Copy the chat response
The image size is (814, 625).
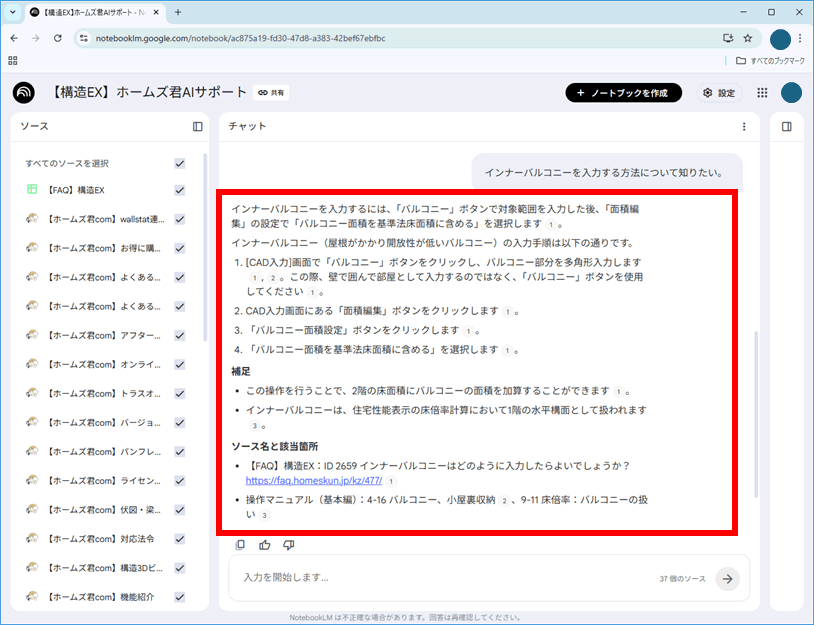click(x=240, y=545)
